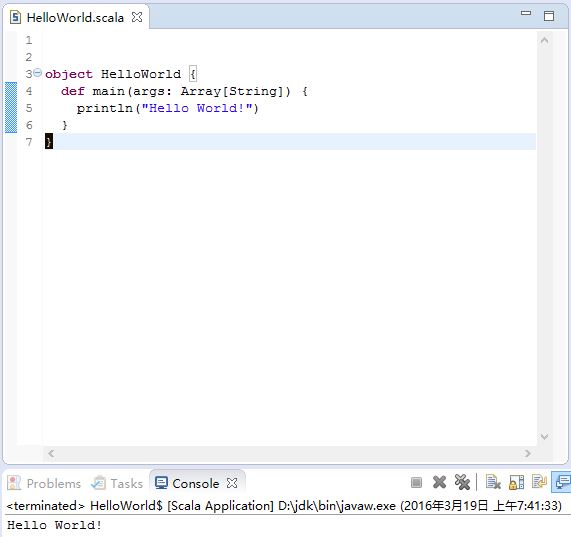571x537 pixels.
Task: Click 'Hello World!' console output line
Action: coord(54,525)
